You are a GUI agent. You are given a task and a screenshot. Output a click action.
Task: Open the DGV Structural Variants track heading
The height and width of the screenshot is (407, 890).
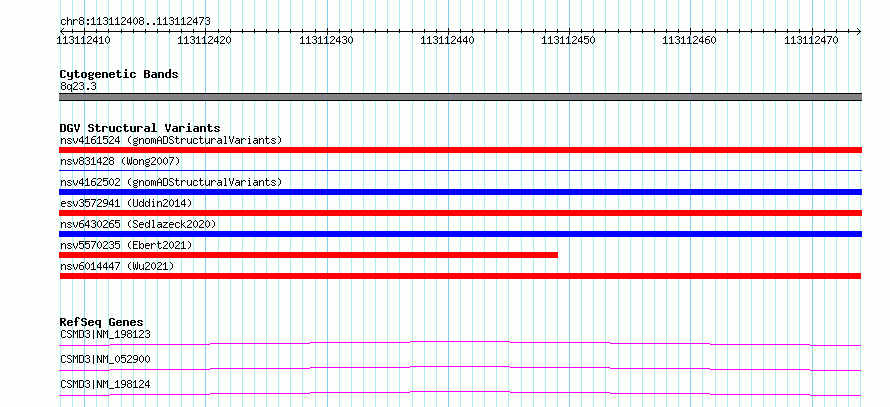tap(140, 128)
